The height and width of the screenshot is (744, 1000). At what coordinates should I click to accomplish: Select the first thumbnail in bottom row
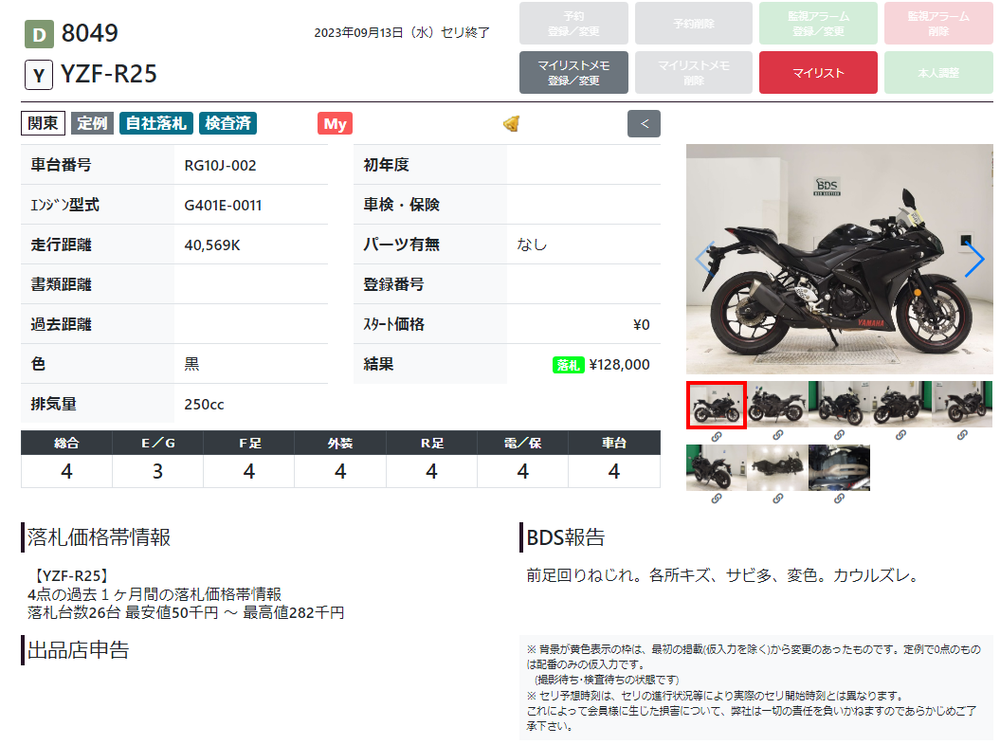[716, 467]
